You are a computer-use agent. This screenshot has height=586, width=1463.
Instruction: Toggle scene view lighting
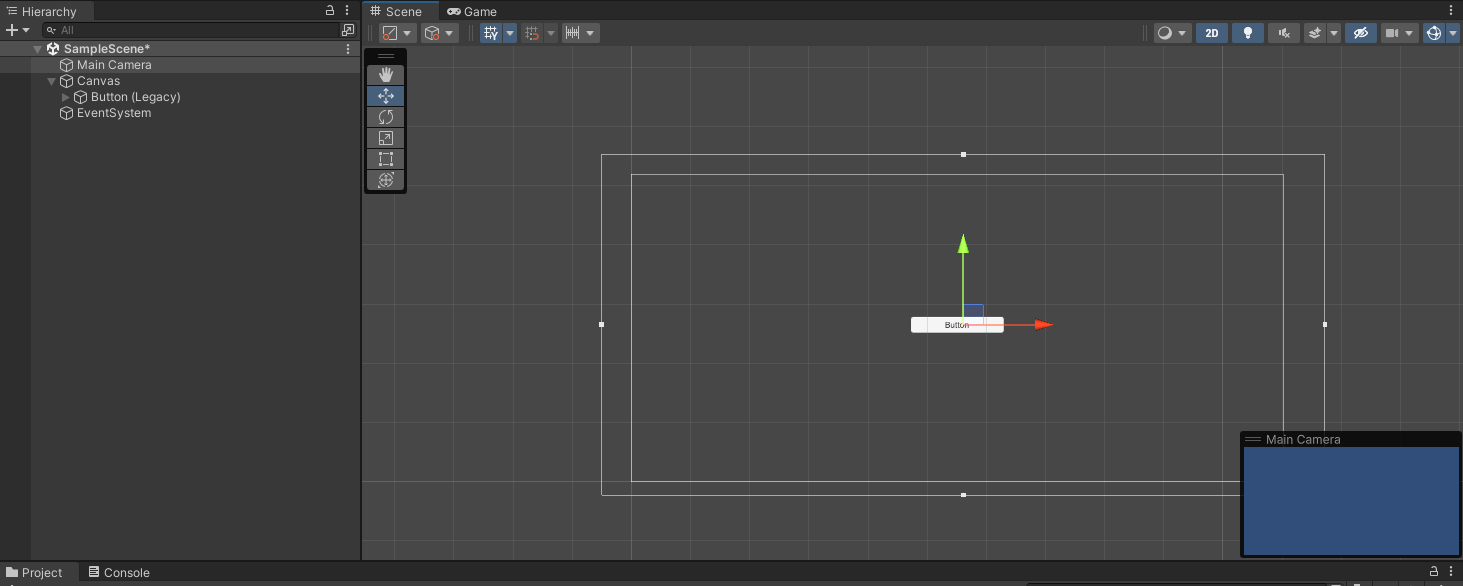coord(1247,32)
